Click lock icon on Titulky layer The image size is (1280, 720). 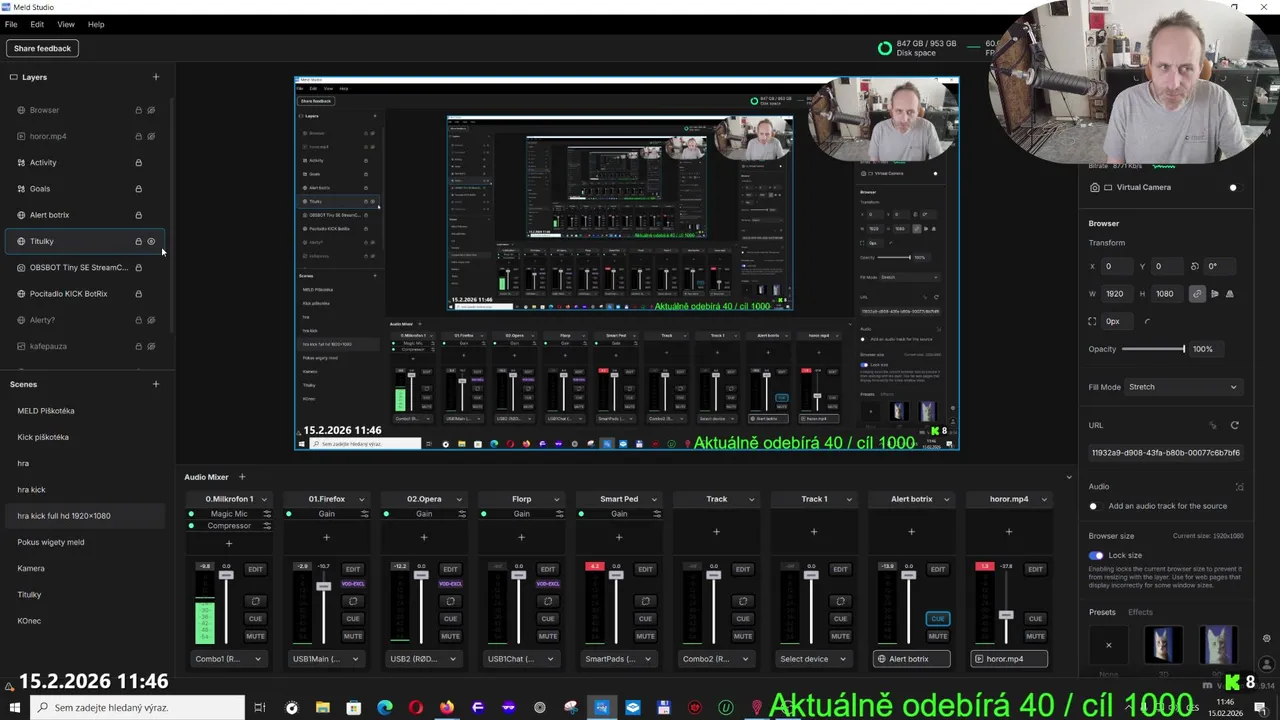click(138, 241)
